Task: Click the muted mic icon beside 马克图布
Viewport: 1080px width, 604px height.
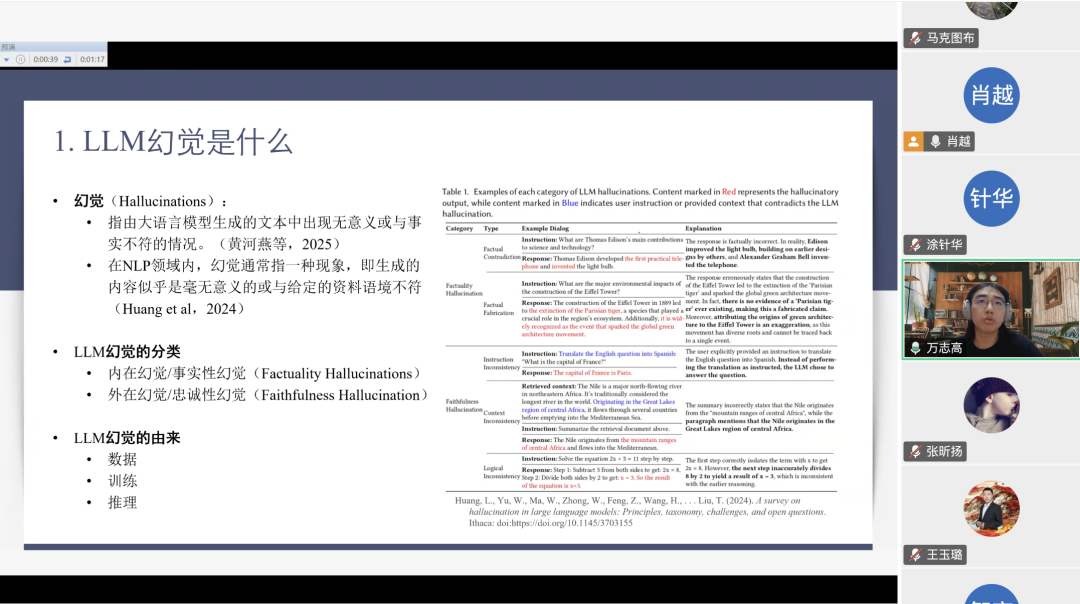Action: pyautogui.click(x=915, y=38)
